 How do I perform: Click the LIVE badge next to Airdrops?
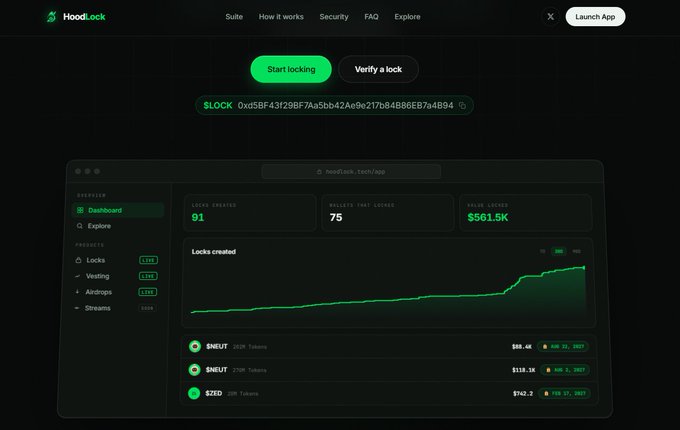(x=147, y=292)
